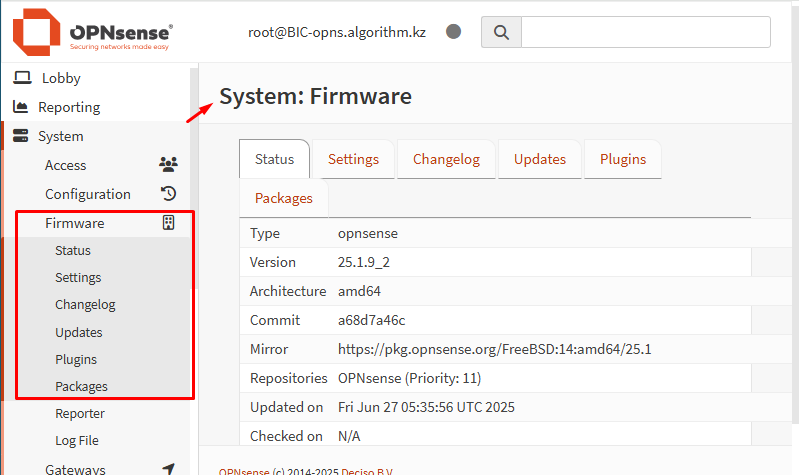Switch to the Settings tab

click(353, 159)
